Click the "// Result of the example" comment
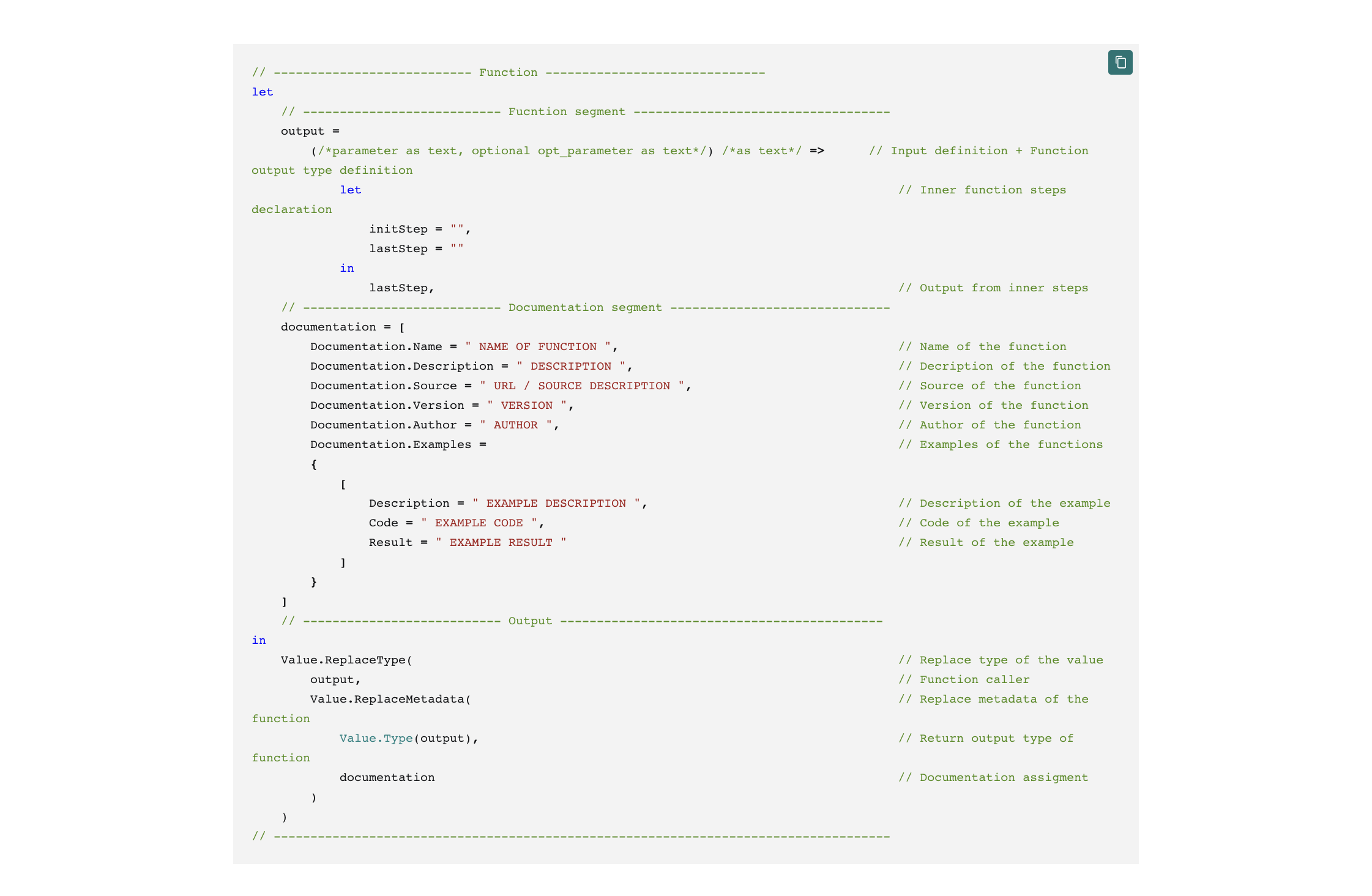The height and width of the screenshot is (896, 1372). pyautogui.click(x=986, y=542)
